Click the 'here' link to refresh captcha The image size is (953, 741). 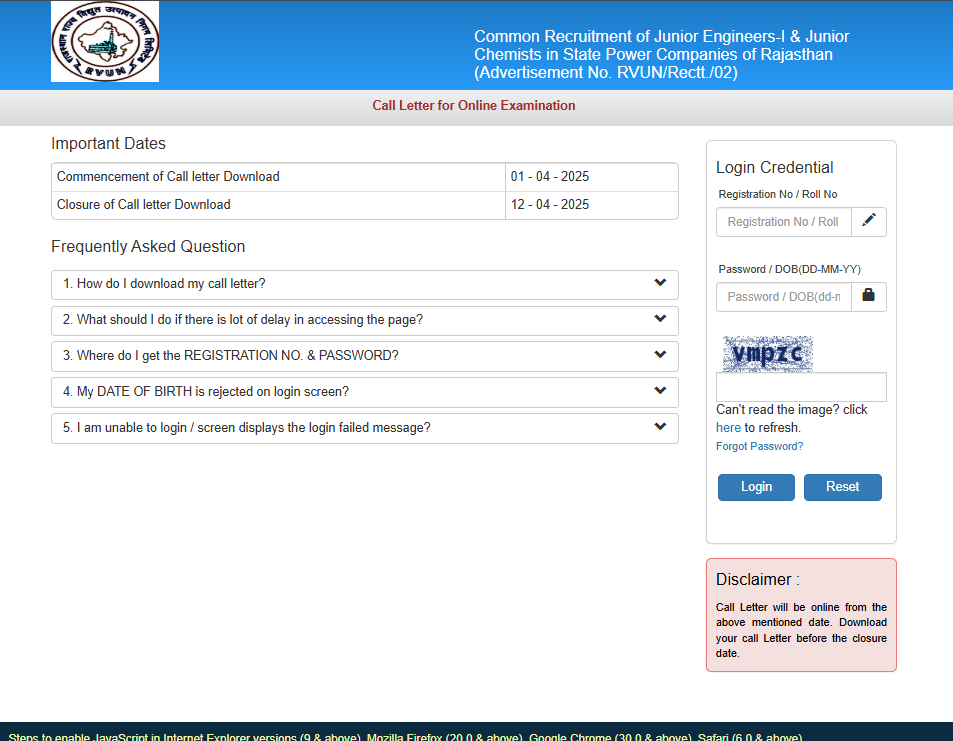click(x=728, y=428)
